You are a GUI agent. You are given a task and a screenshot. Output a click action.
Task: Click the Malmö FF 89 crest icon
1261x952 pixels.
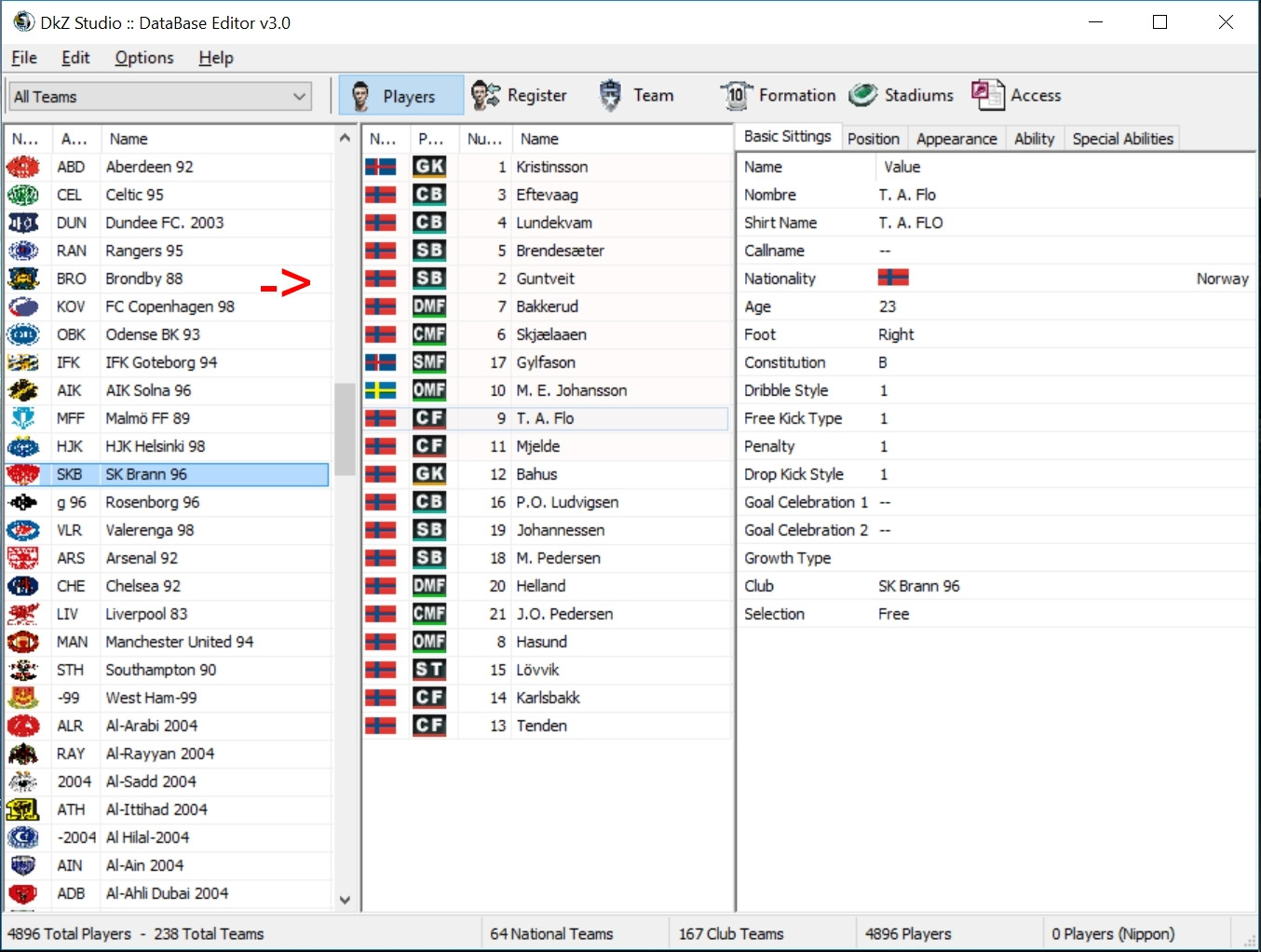pos(23,418)
